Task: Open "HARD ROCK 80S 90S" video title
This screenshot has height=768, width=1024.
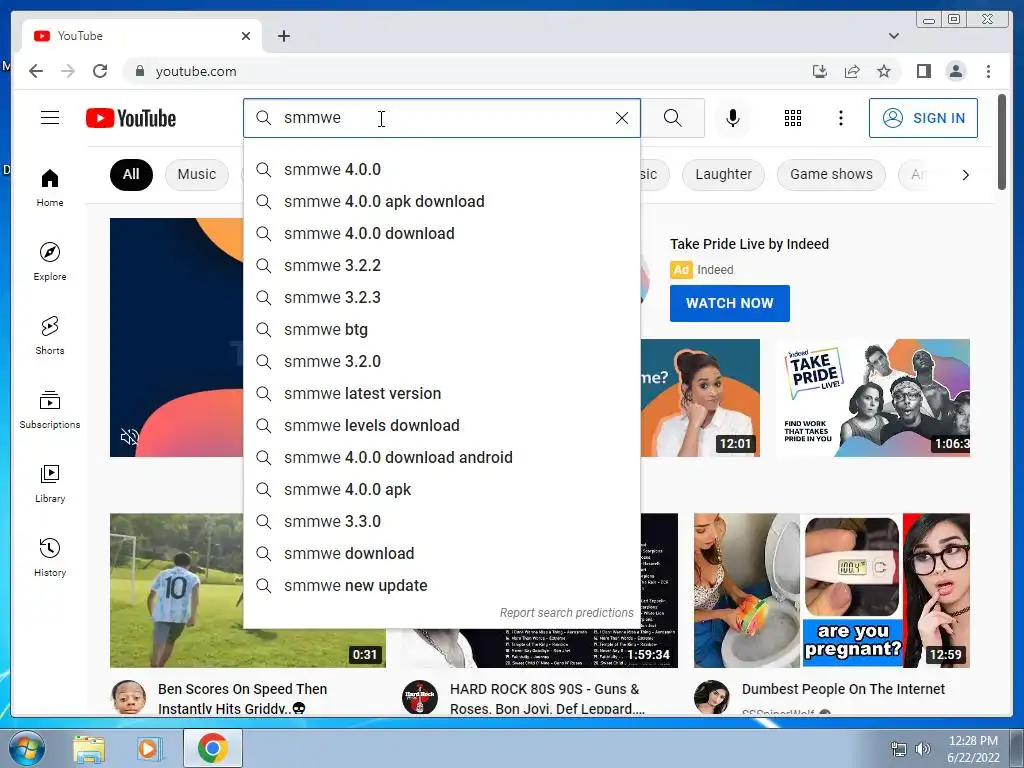Action: tap(547, 699)
